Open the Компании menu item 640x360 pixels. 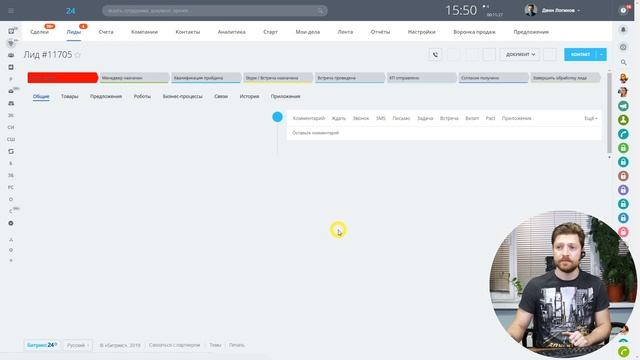(x=144, y=32)
